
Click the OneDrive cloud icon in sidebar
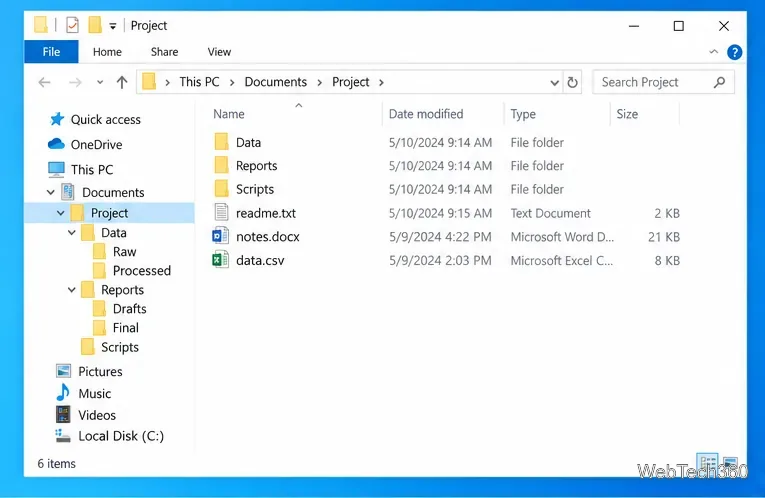(56, 144)
